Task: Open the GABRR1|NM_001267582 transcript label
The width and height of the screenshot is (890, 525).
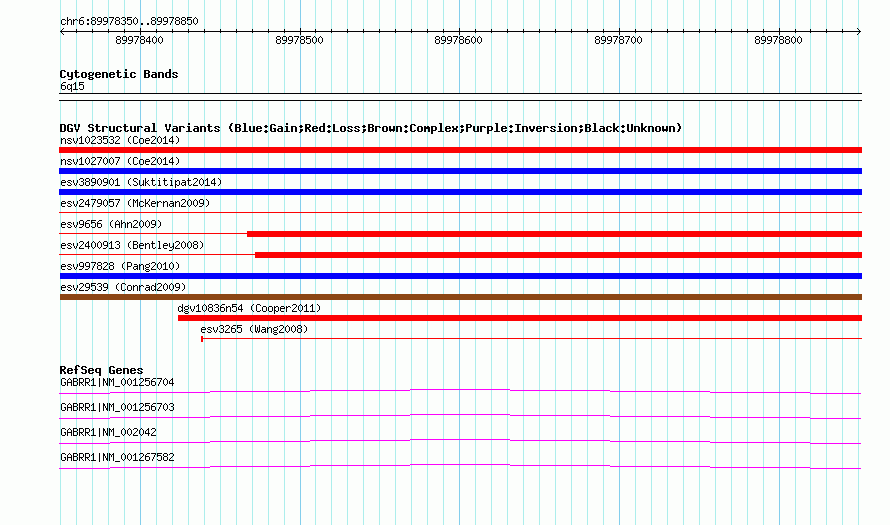Action: coord(117,457)
